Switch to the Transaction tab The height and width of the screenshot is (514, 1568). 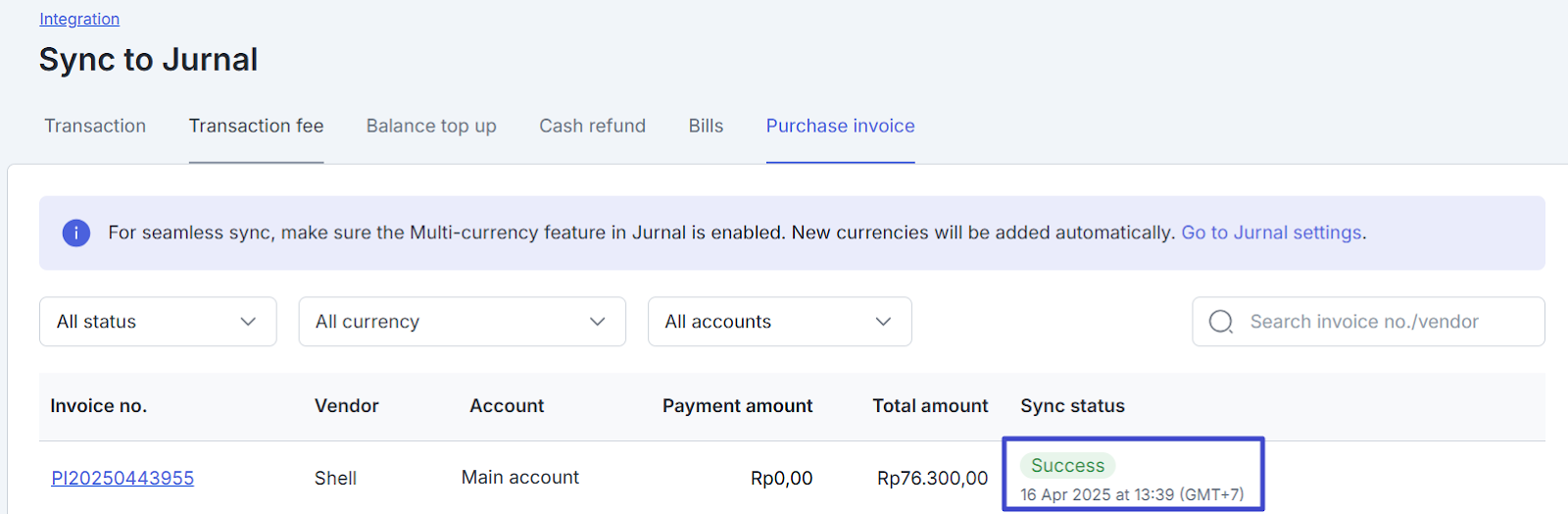tap(95, 126)
